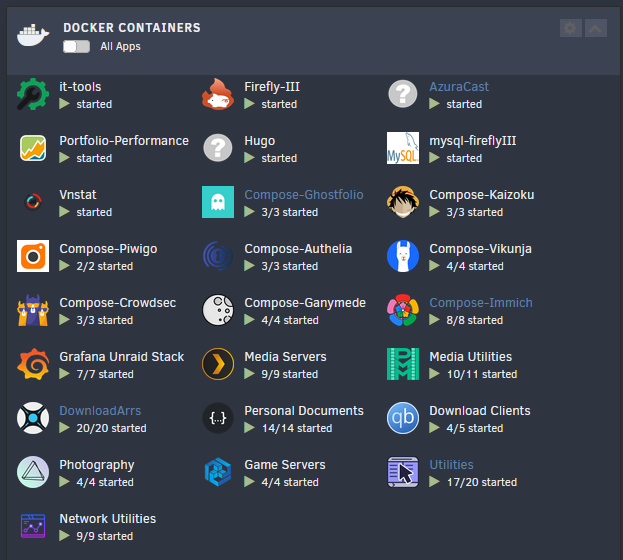623x560 pixels.
Task: Open the Compose-Immich link
Action: tap(481, 303)
